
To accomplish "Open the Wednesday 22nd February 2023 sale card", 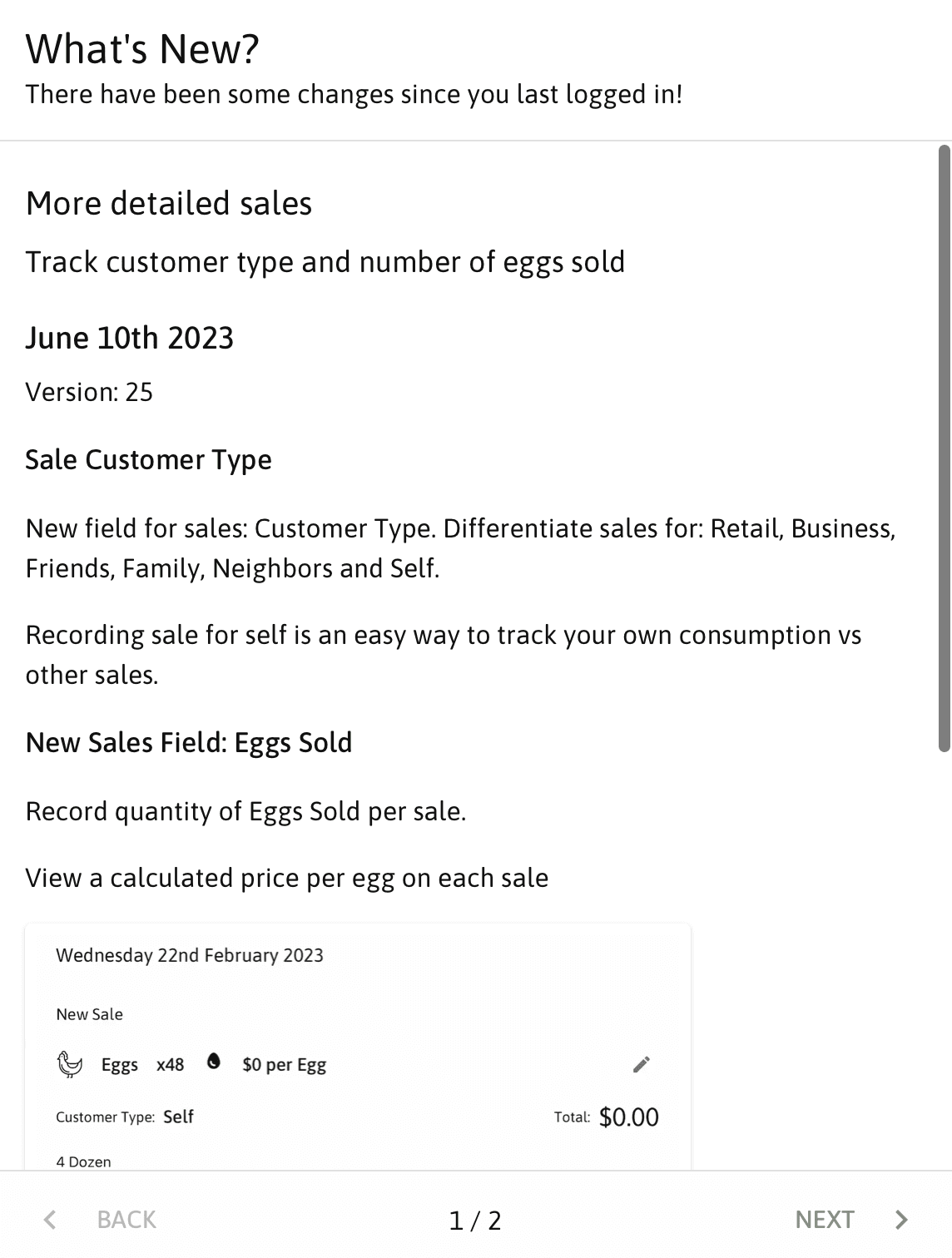I will (x=358, y=1047).
